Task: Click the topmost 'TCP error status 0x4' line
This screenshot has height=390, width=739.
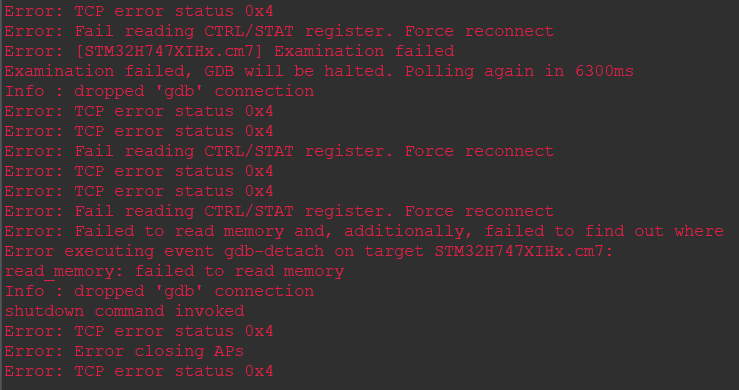Action: [x=139, y=10]
